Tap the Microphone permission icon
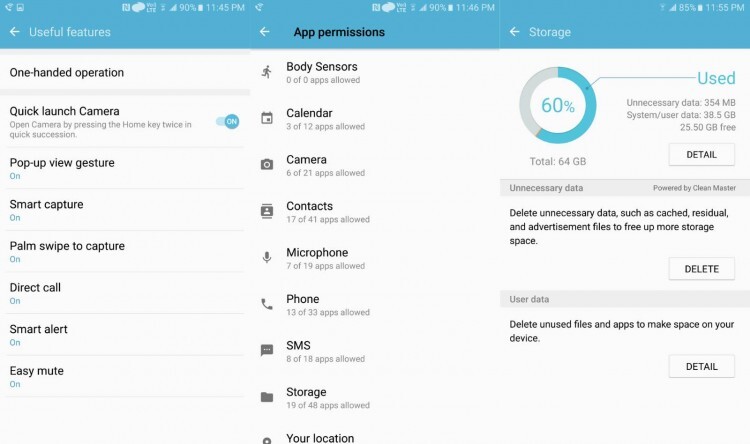 pyautogui.click(x=267, y=257)
